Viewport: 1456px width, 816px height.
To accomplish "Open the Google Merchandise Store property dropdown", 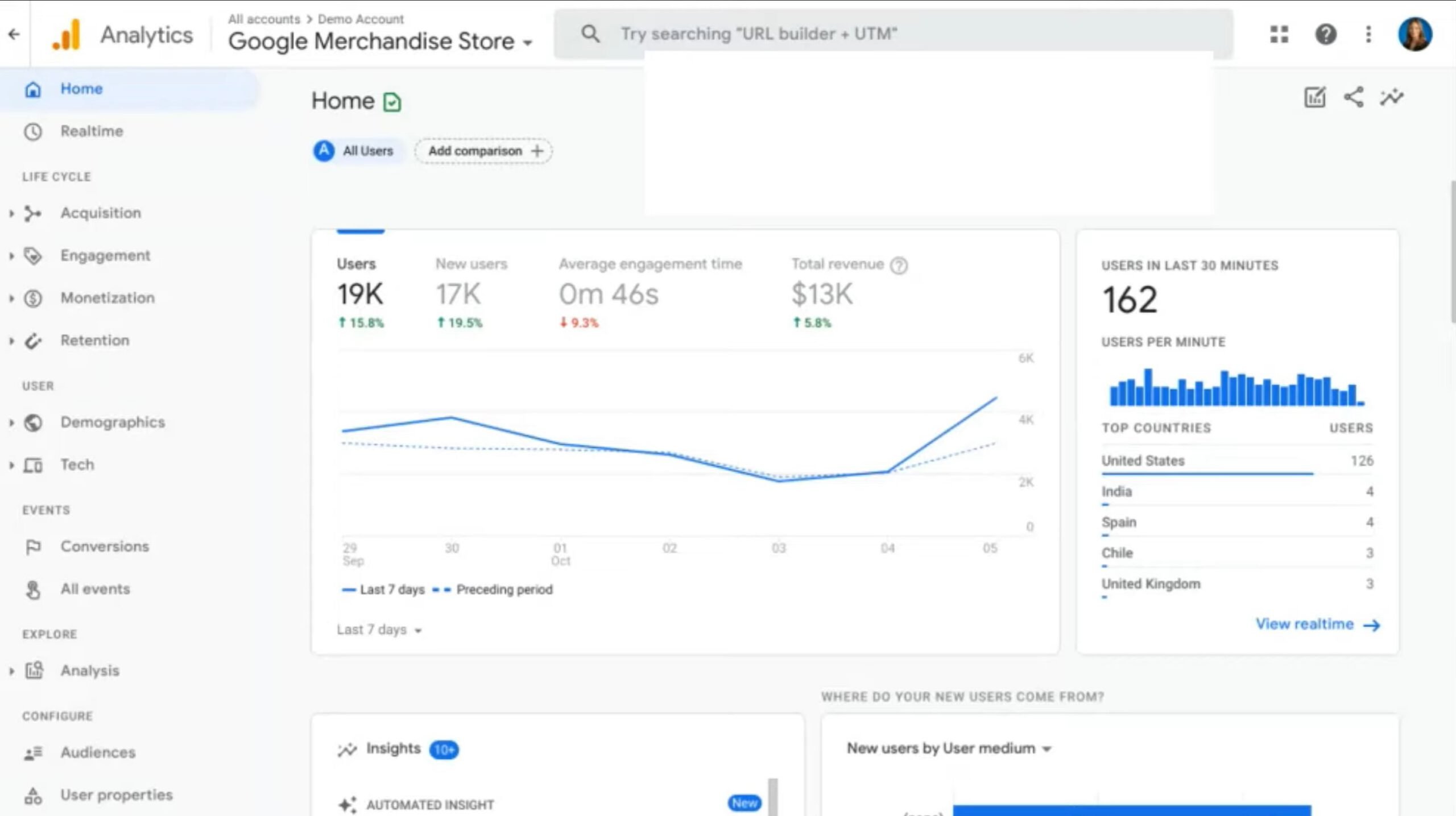I will pyautogui.click(x=380, y=42).
